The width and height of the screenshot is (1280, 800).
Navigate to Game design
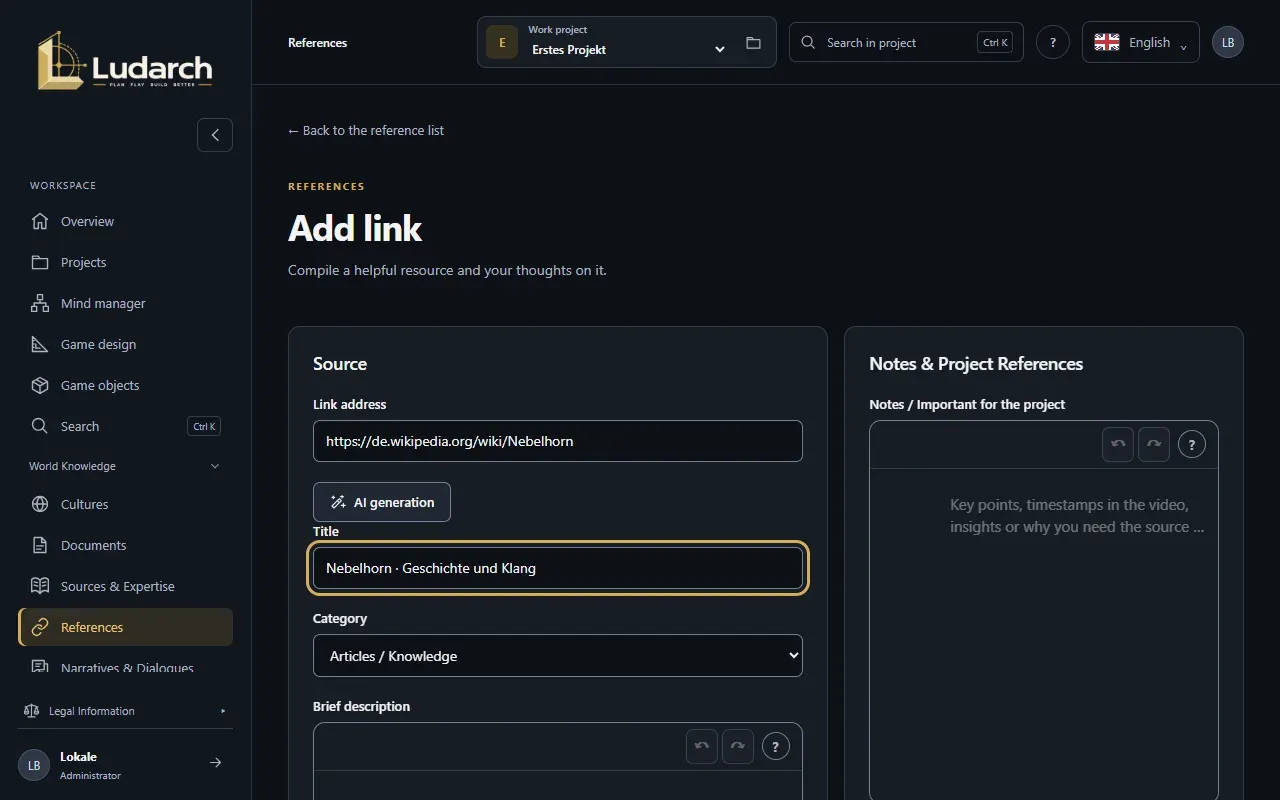point(125,344)
